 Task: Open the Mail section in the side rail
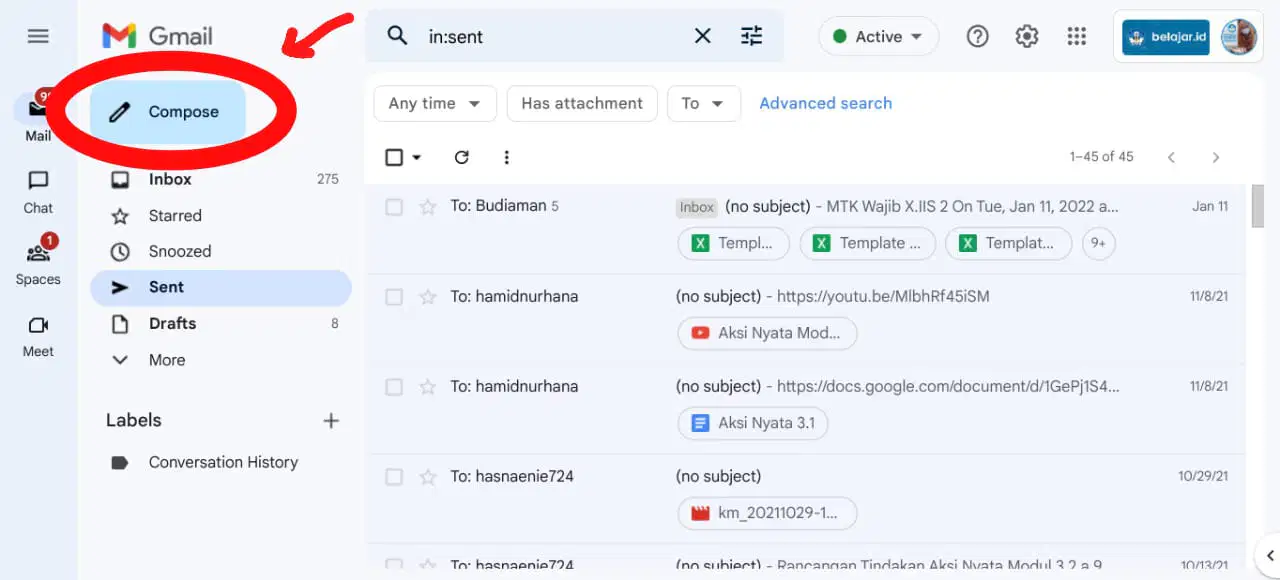[38, 117]
